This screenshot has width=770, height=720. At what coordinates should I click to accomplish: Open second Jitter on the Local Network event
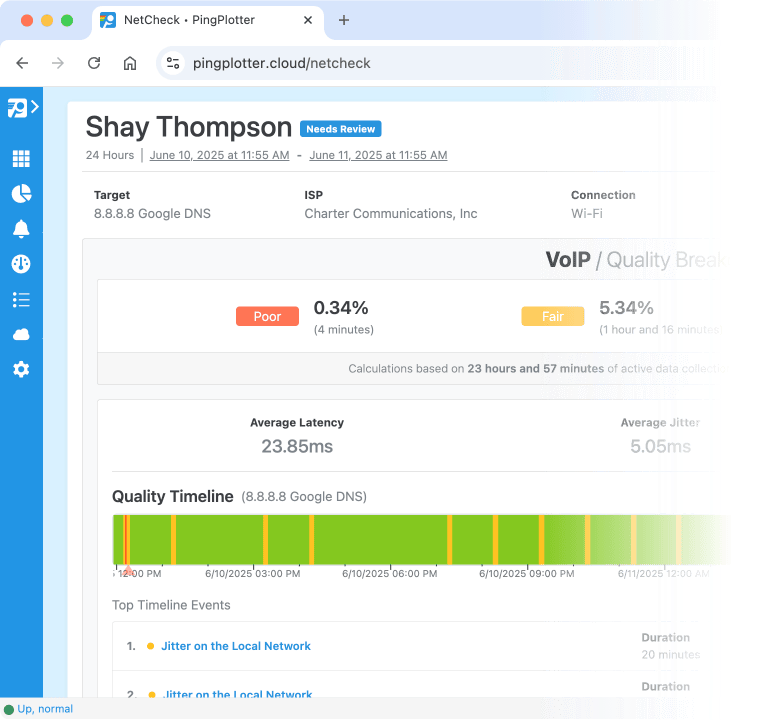[237, 694]
